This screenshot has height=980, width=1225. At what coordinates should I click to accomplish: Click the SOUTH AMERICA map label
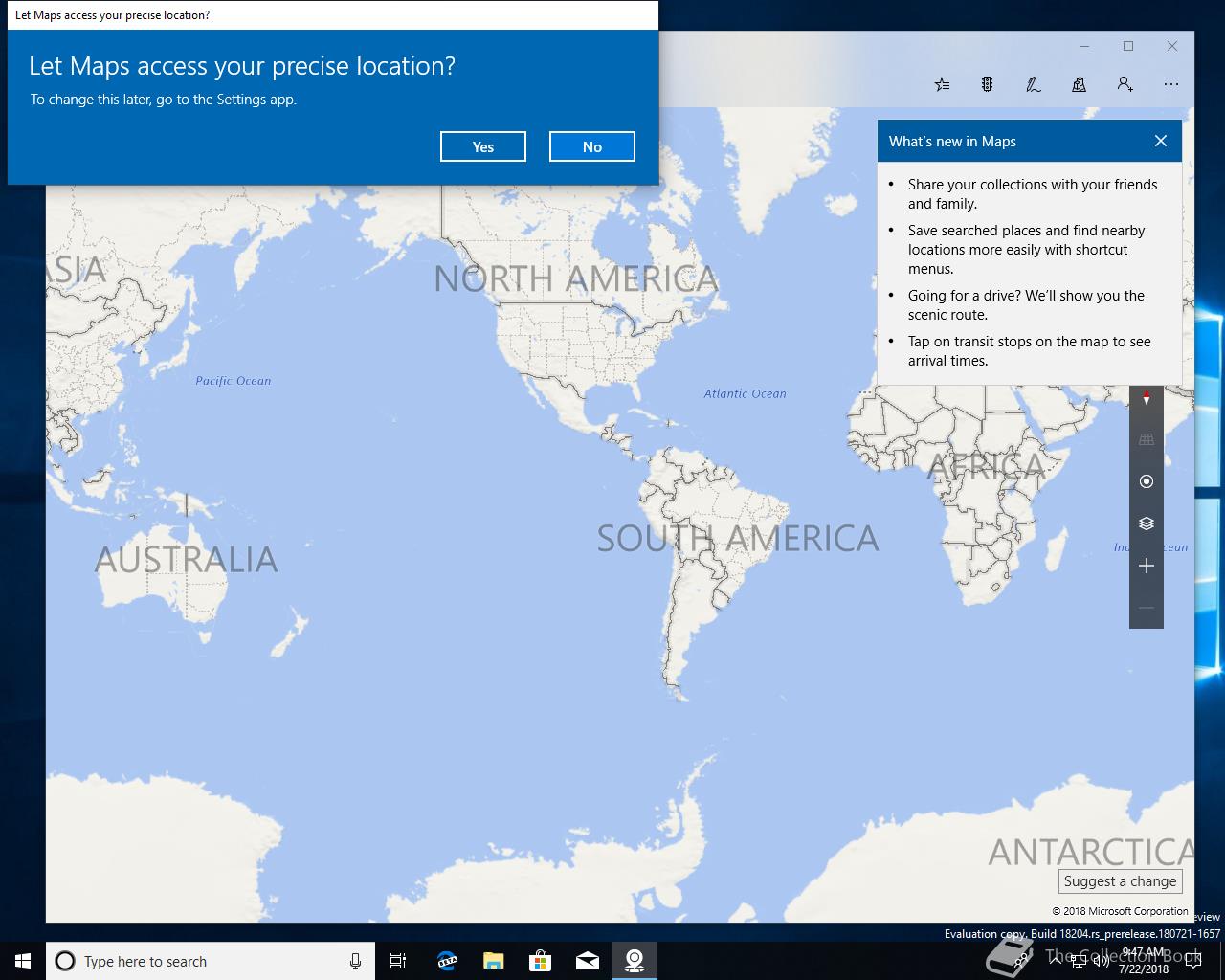[738, 539]
